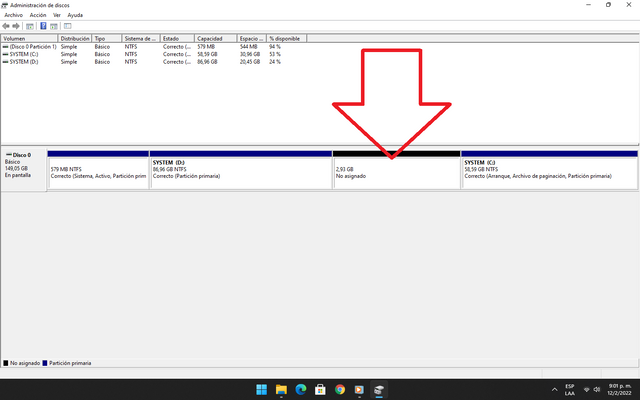
Task: Open the Ver menu
Action: [x=57, y=15]
